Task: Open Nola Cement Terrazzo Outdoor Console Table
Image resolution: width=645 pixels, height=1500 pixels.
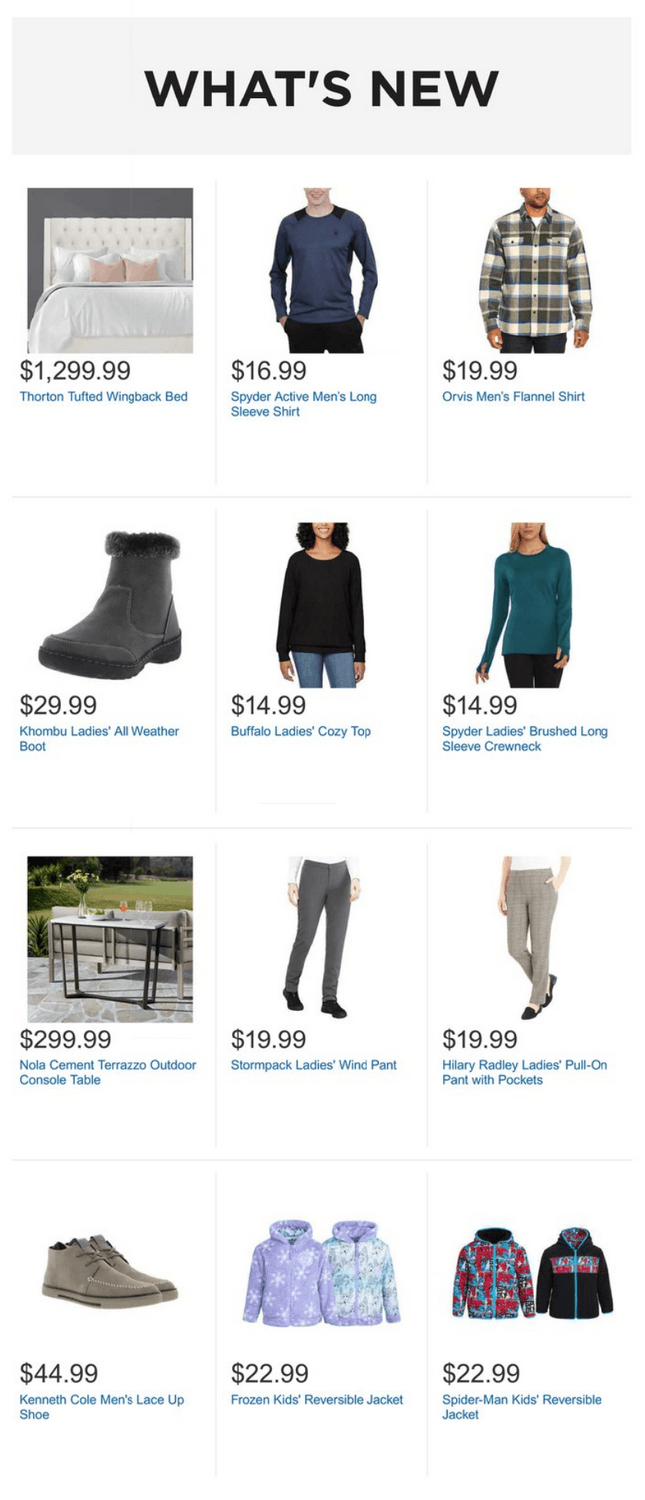Action: [108, 1073]
